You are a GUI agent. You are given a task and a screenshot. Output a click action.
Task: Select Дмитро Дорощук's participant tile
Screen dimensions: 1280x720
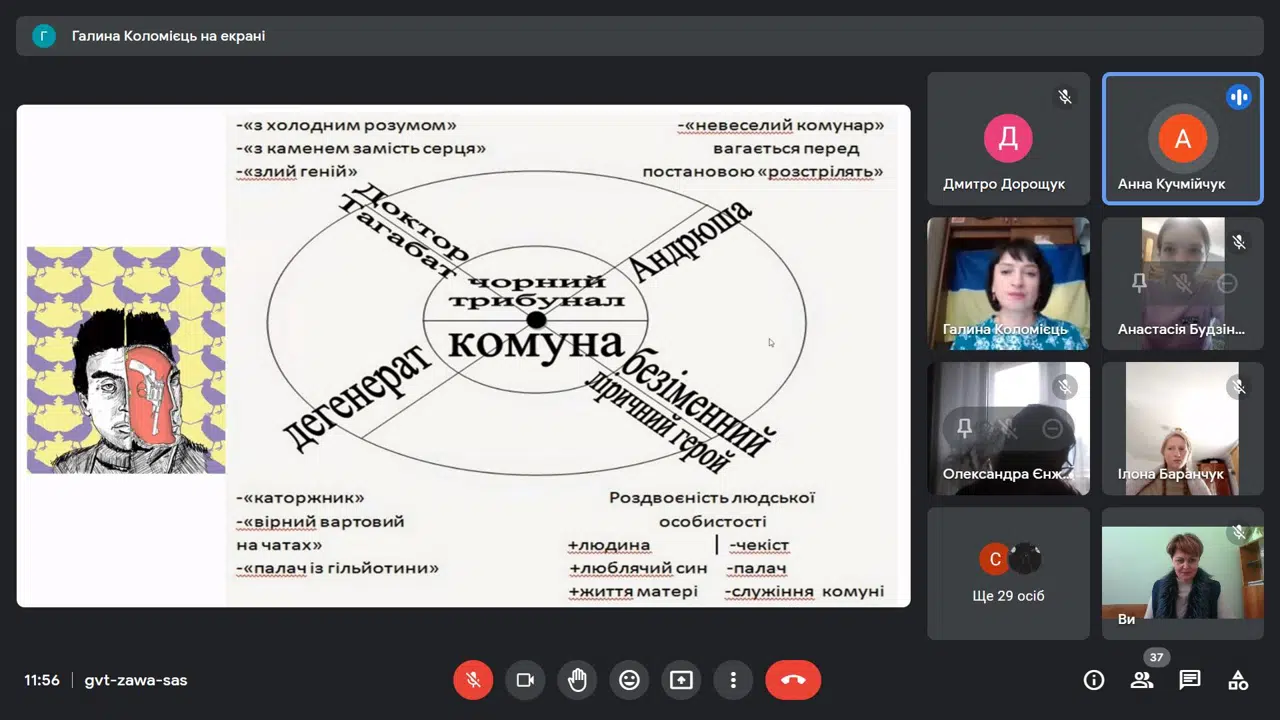[x=1008, y=139]
